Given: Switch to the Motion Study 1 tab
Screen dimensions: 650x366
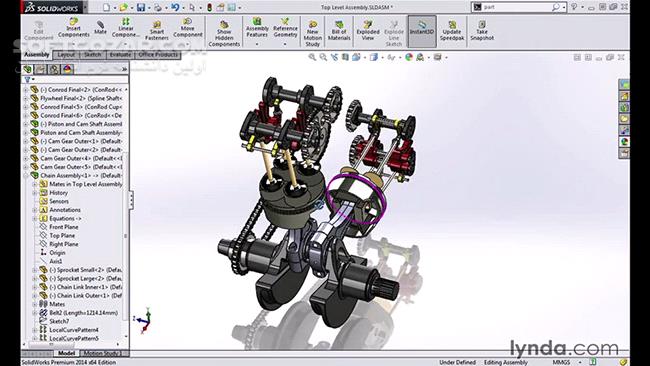Looking at the screenshot, I should tap(102, 353).
